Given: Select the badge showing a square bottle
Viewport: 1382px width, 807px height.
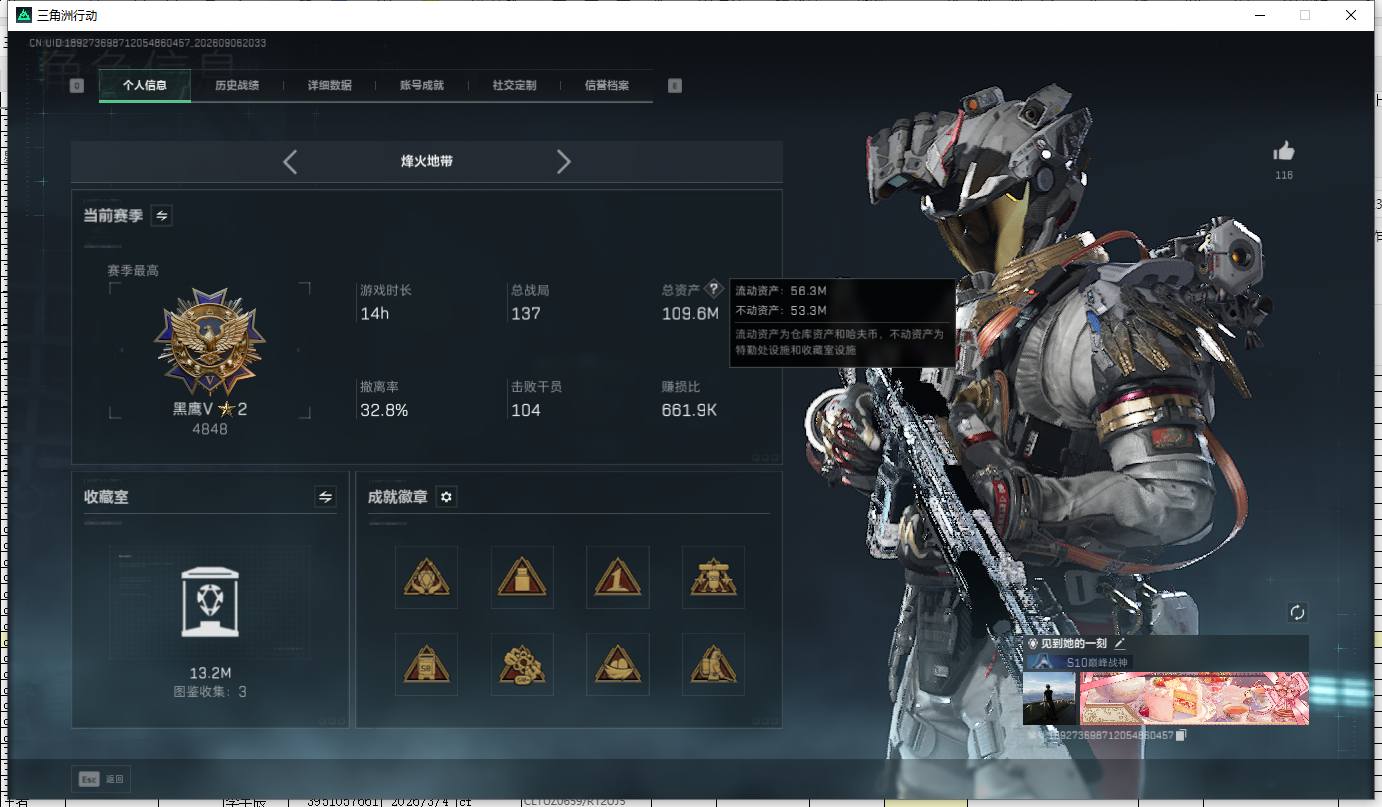Looking at the screenshot, I should 522,577.
